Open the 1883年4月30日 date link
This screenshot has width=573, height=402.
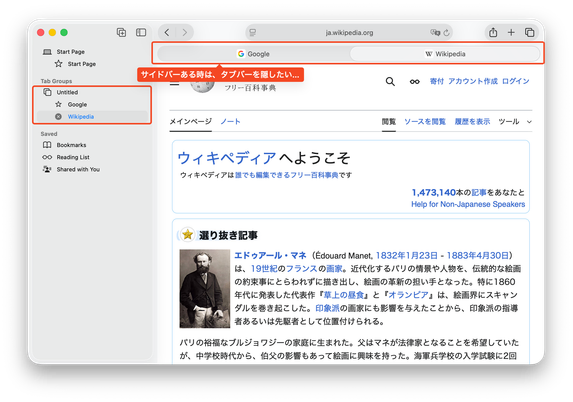coord(477,255)
